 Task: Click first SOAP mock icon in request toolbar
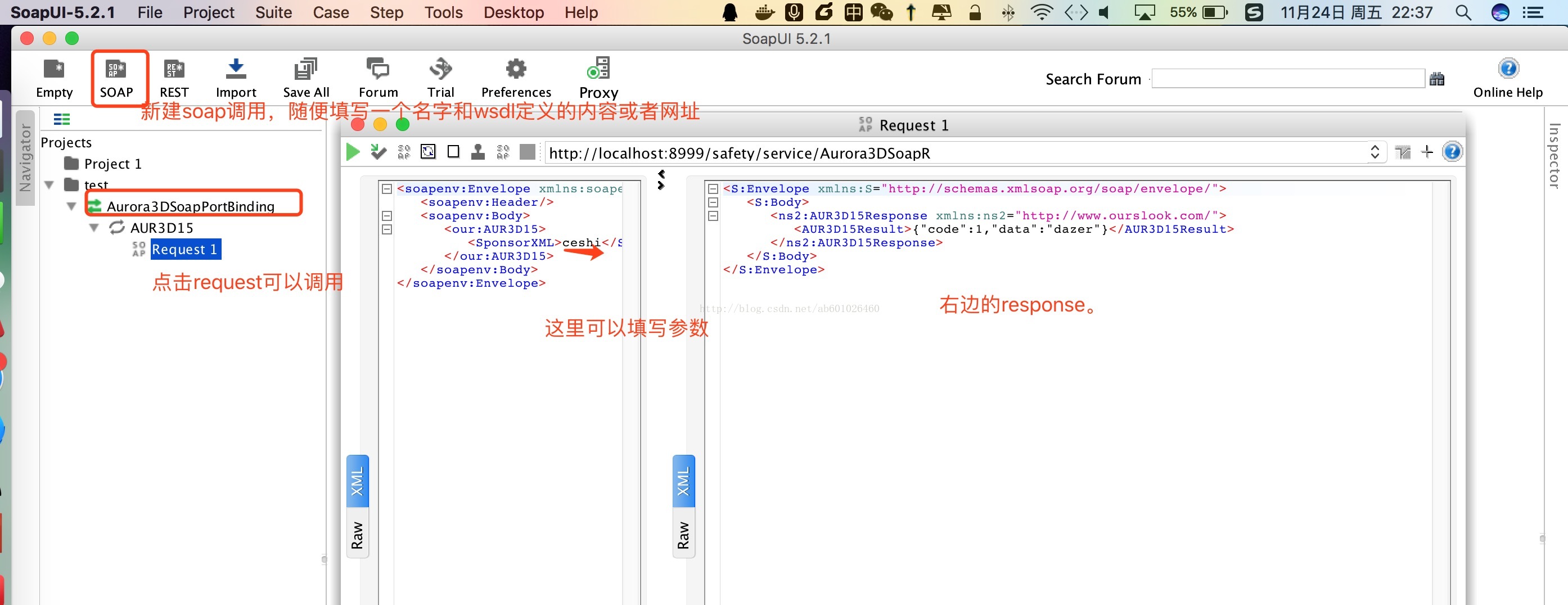404,152
